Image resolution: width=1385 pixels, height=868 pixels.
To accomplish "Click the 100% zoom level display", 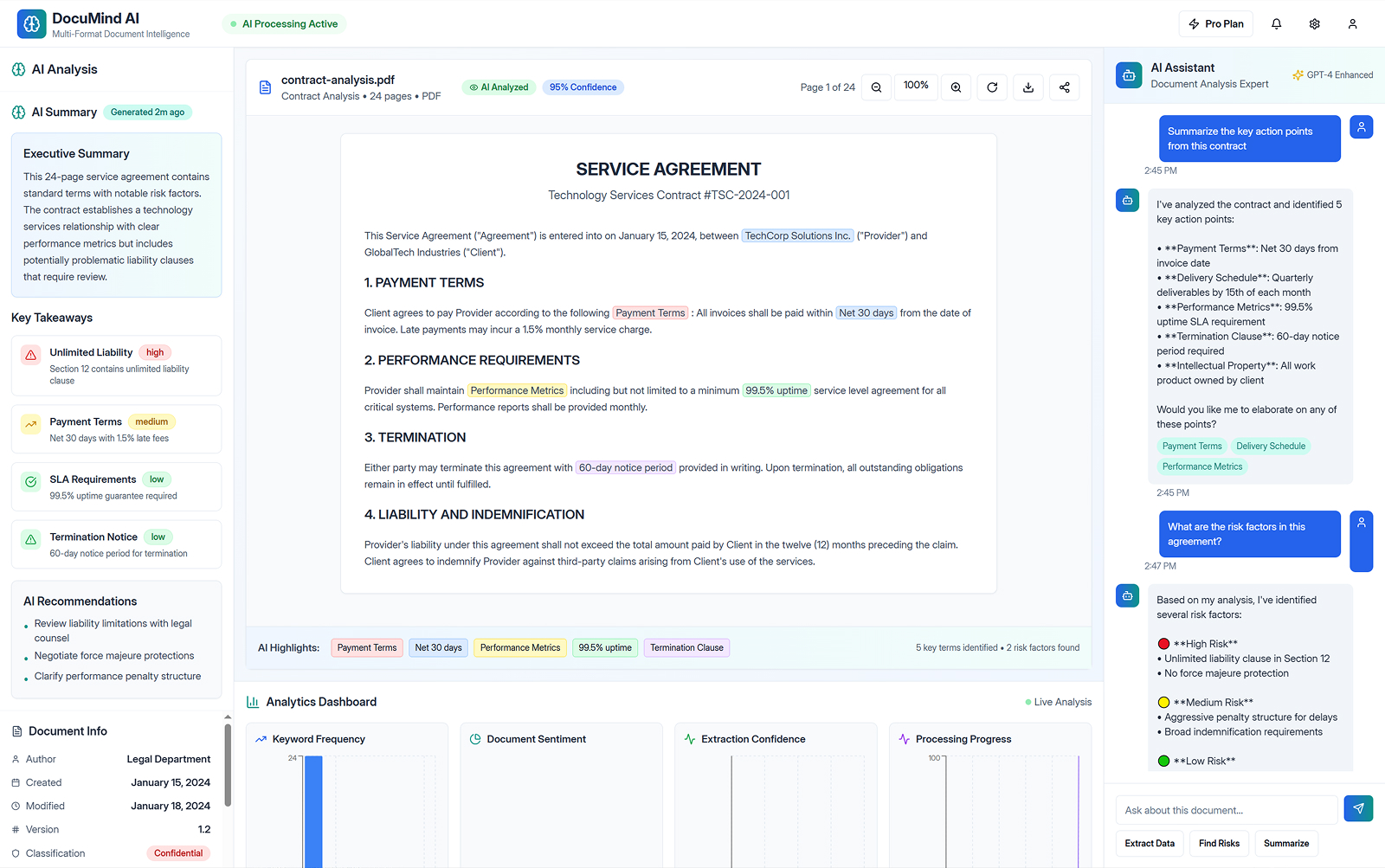I will pyautogui.click(x=916, y=86).
